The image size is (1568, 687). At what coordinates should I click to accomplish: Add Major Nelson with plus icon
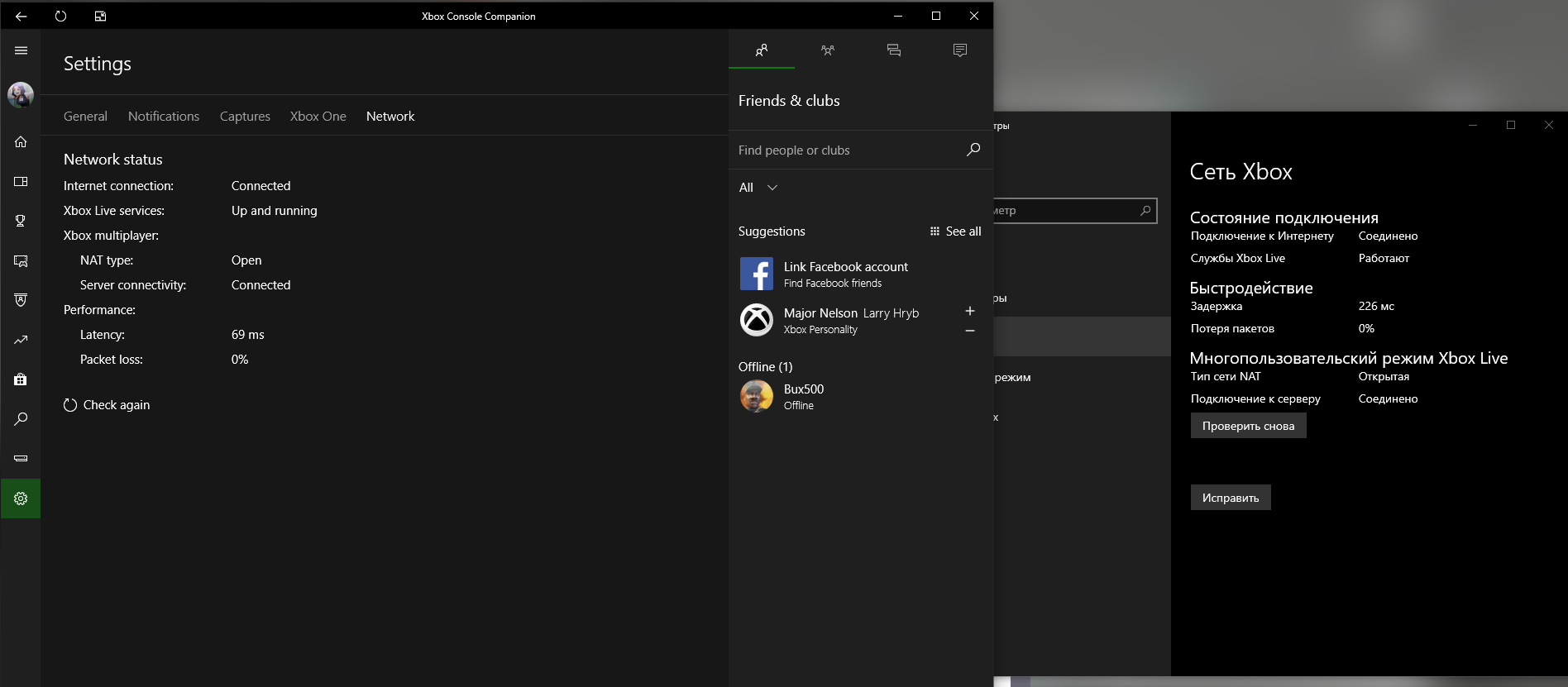point(970,311)
